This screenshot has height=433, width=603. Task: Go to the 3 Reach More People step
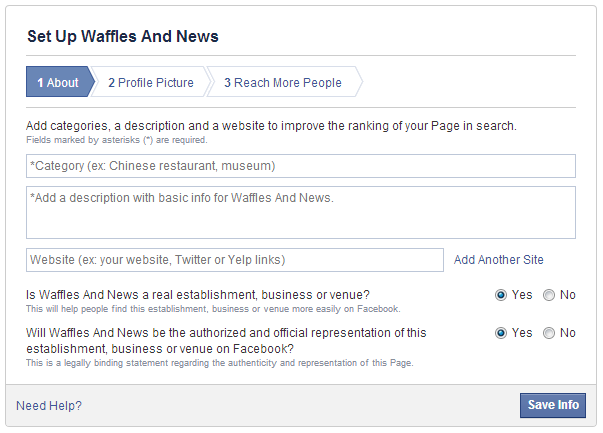(x=284, y=82)
